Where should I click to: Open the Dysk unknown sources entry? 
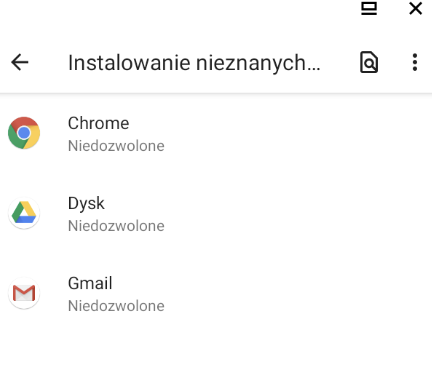pos(216,213)
